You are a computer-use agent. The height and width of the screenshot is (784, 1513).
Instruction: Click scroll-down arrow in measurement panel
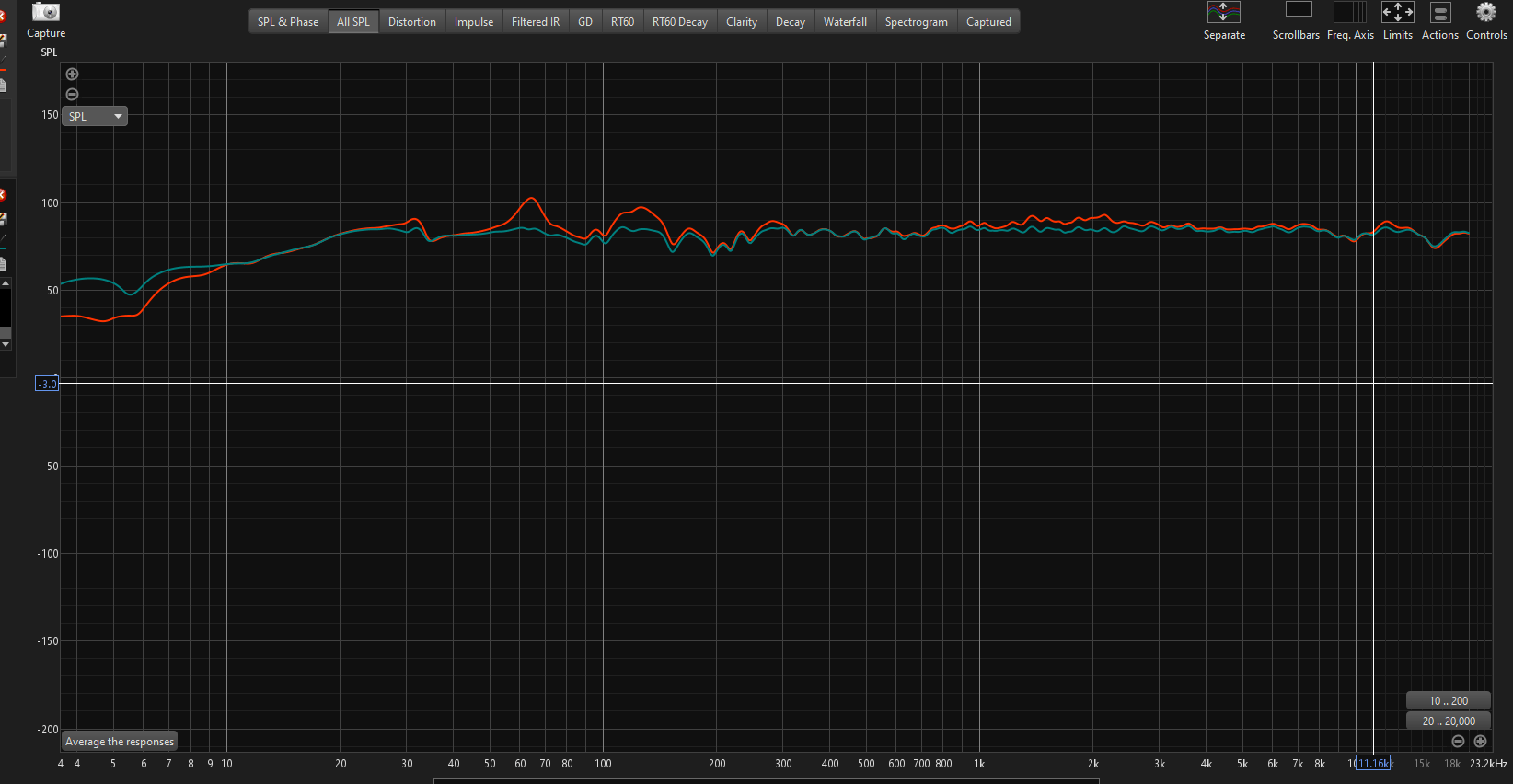(6, 344)
